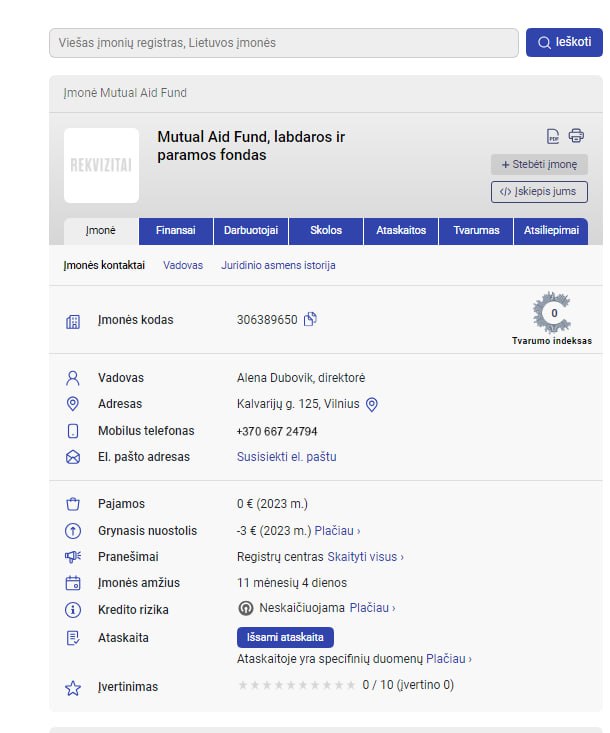Show address on map via pin after Vilnius

pos(372,405)
